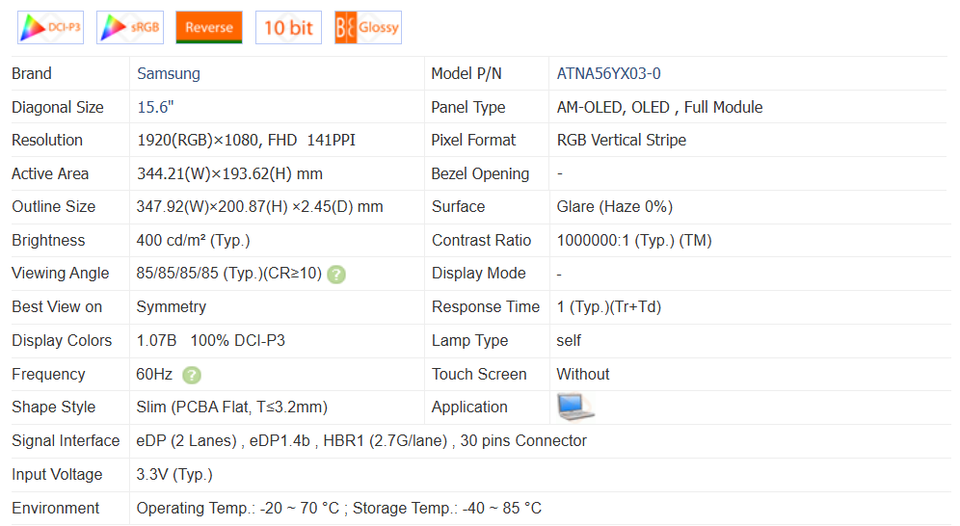960x526 pixels.
Task: Open the ATNA56YX03-0 model number link
Action: click(608, 74)
